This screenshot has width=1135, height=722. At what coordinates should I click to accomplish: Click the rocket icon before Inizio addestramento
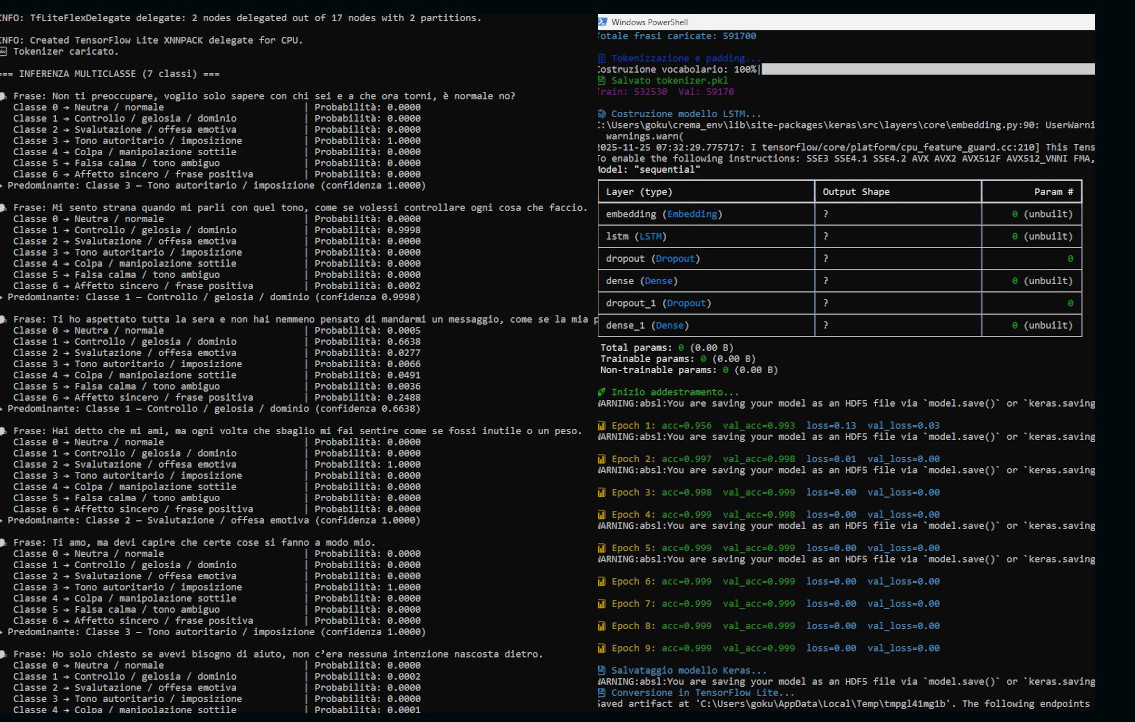click(600, 392)
